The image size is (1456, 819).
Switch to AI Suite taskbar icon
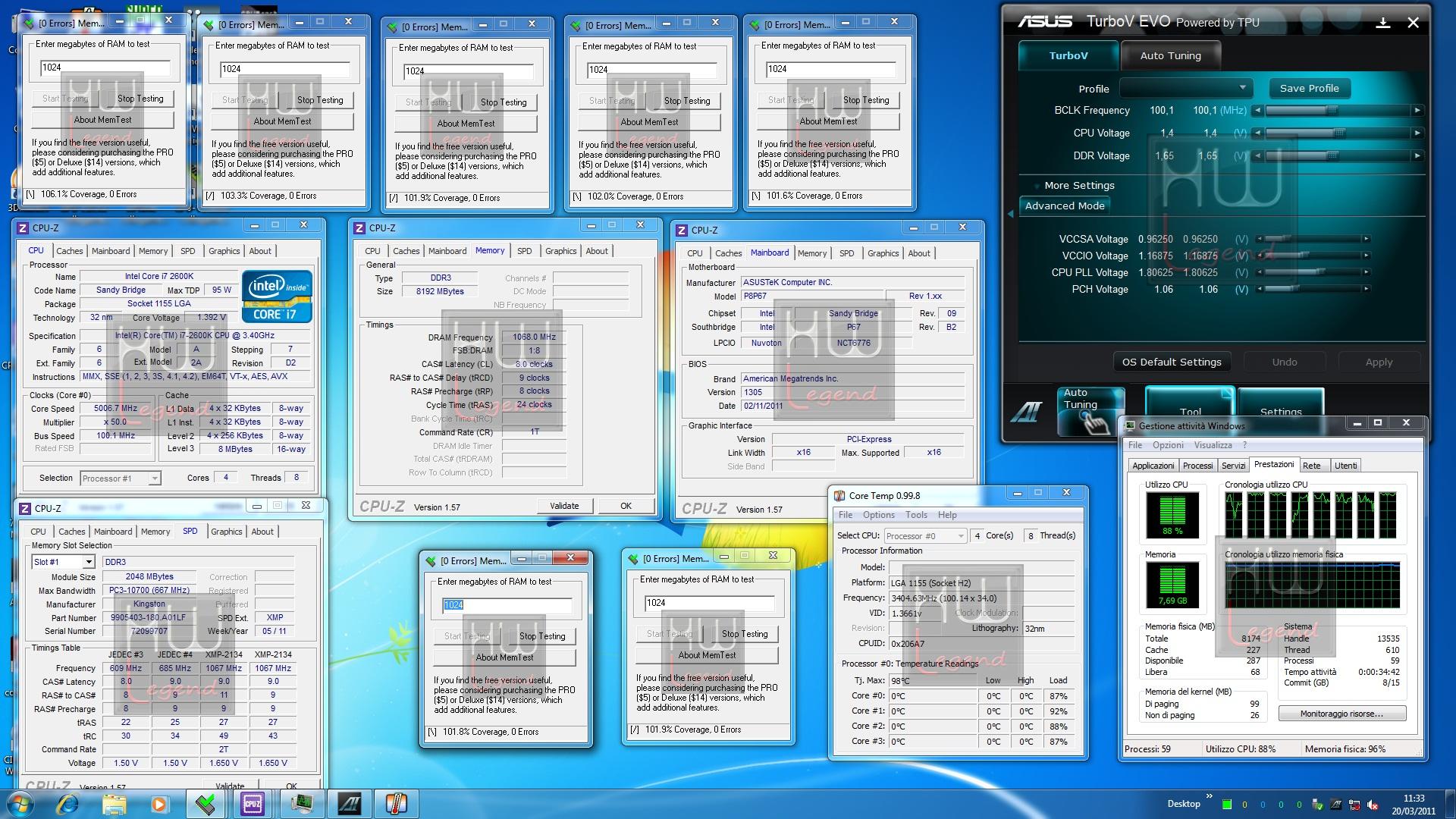click(x=350, y=804)
